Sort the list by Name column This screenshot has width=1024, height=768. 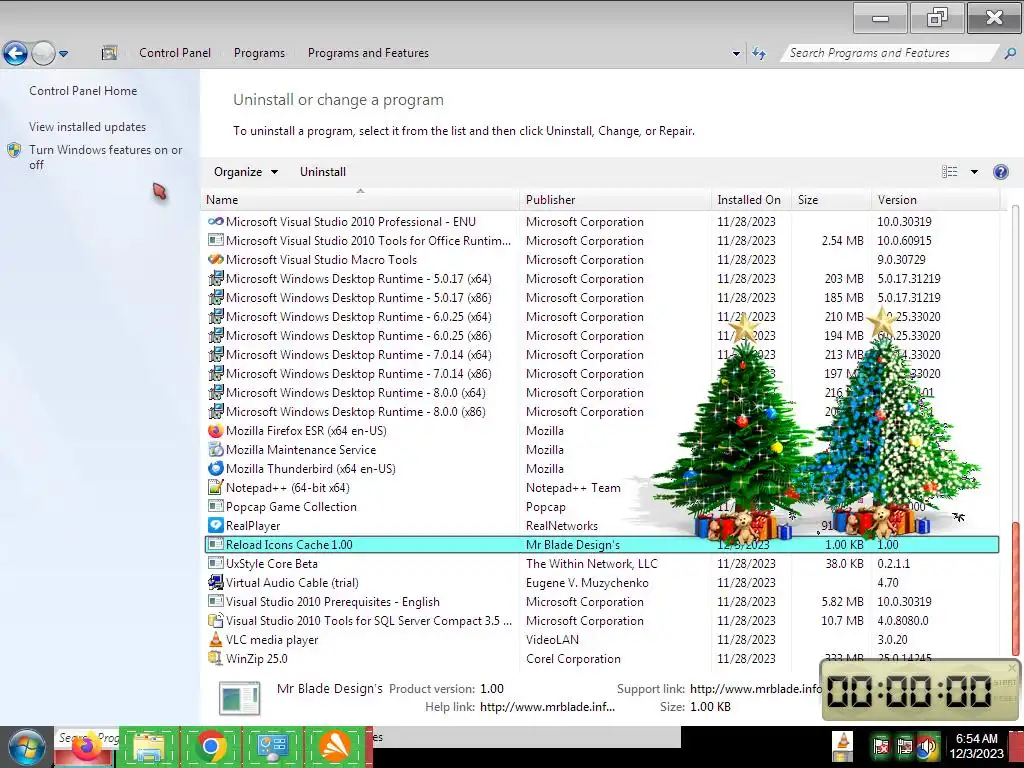(x=360, y=200)
